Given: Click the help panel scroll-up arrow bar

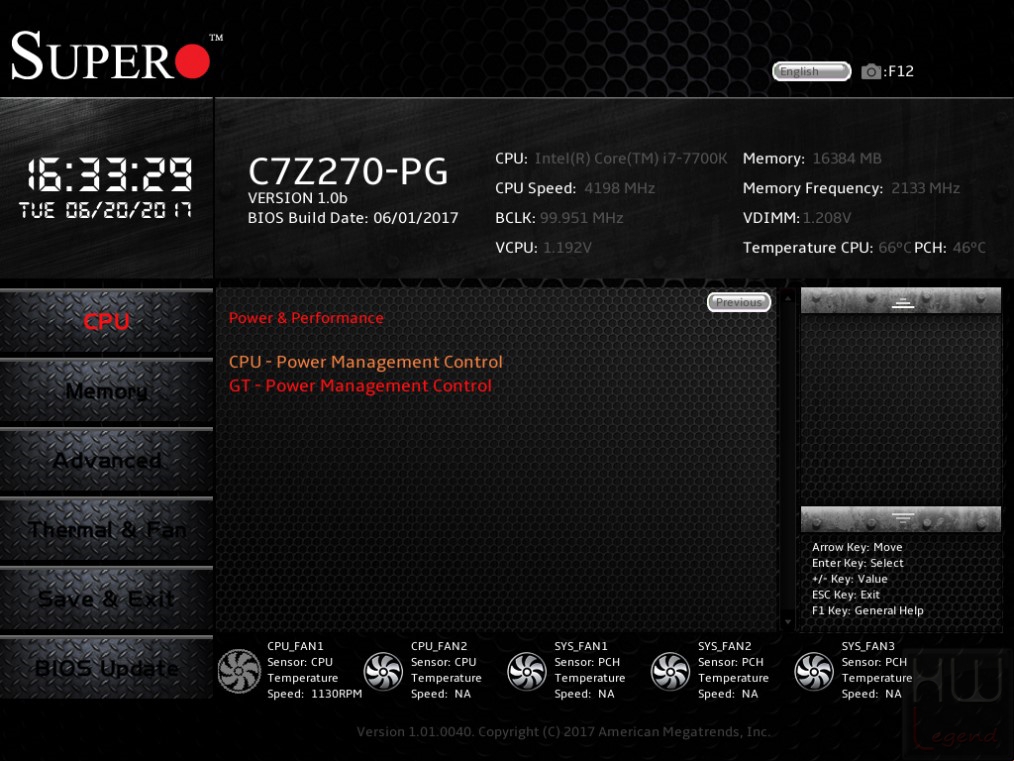Looking at the screenshot, I should click(x=901, y=301).
